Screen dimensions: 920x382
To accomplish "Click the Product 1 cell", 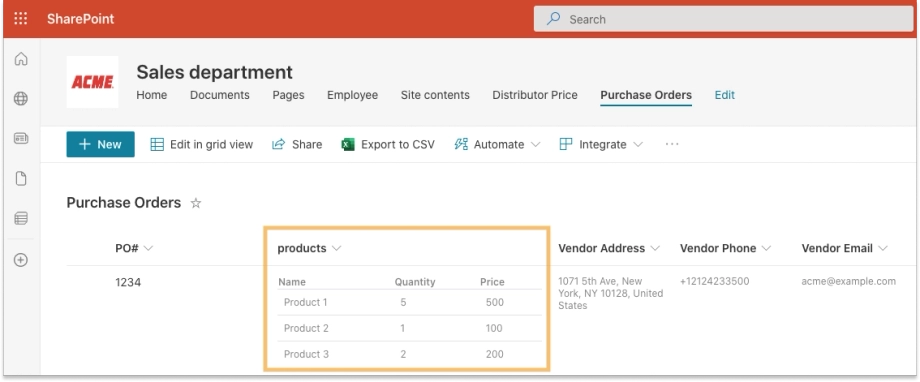I will [306, 303].
